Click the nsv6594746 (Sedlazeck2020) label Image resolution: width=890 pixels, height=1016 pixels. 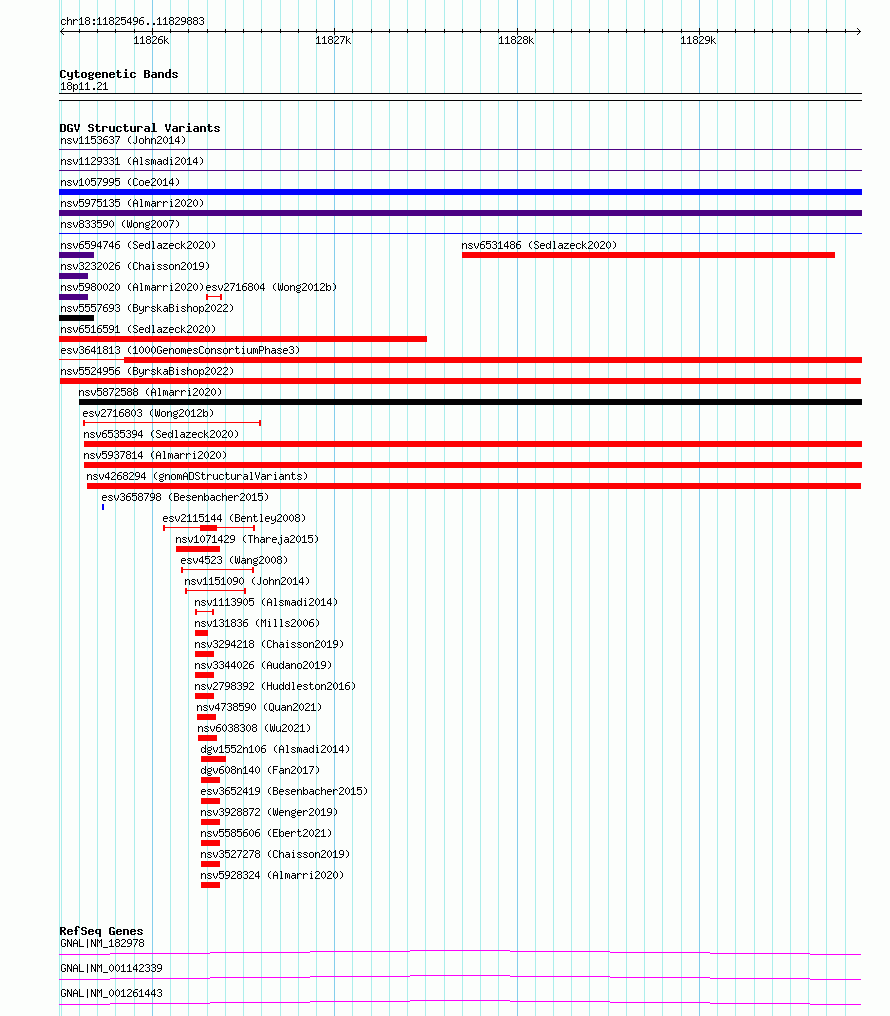click(138, 245)
